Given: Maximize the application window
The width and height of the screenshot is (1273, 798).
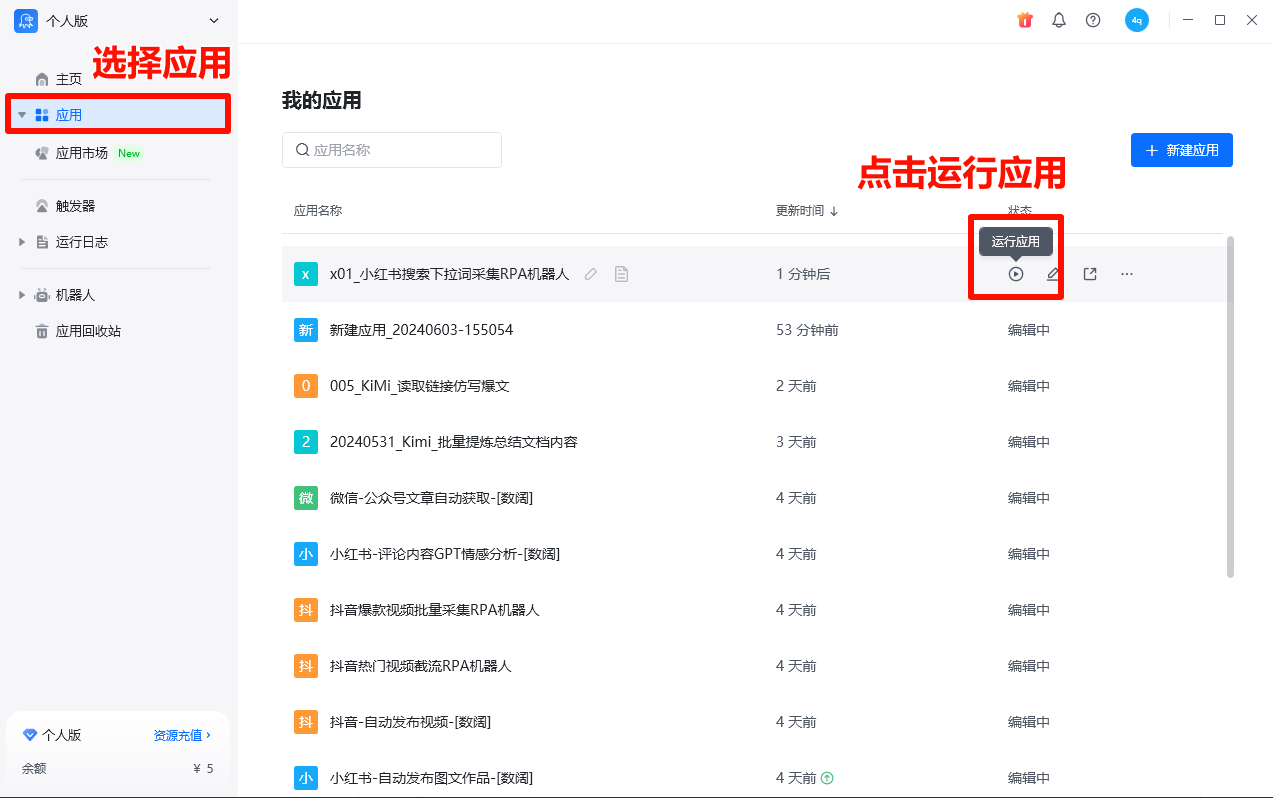Looking at the screenshot, I should 1220,20.
